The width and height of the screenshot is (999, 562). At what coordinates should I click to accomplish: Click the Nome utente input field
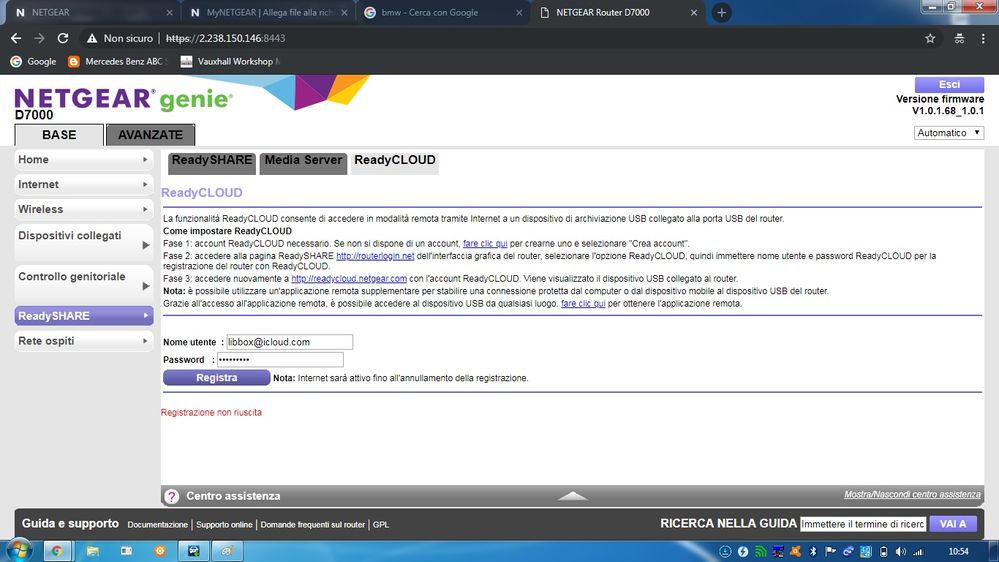(x=289, y=342)
